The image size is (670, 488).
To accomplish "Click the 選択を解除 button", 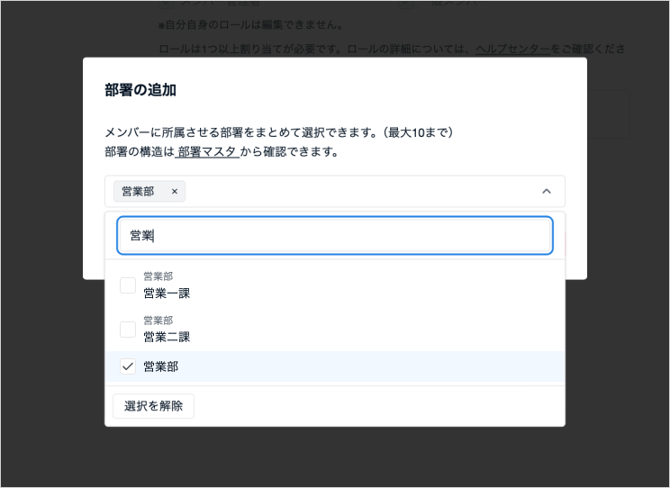I will click(153, 406).
